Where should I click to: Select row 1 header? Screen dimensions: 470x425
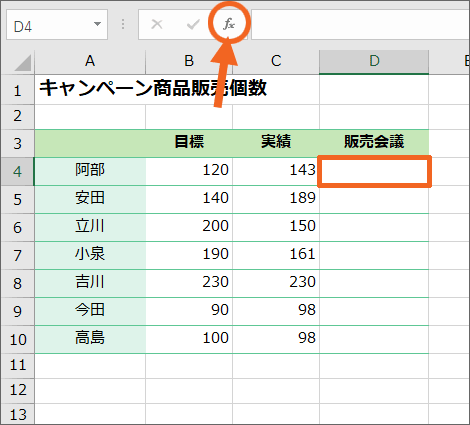point(18,90)
